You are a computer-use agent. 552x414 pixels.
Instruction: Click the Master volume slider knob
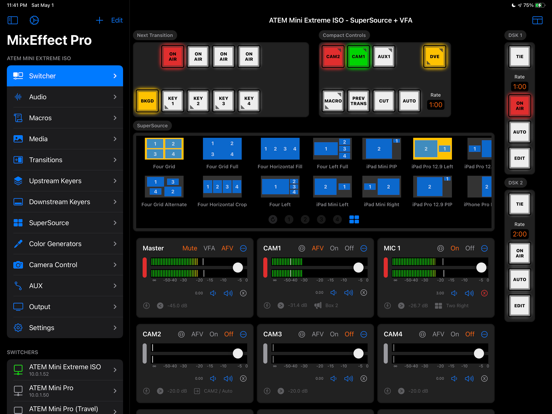238,268
